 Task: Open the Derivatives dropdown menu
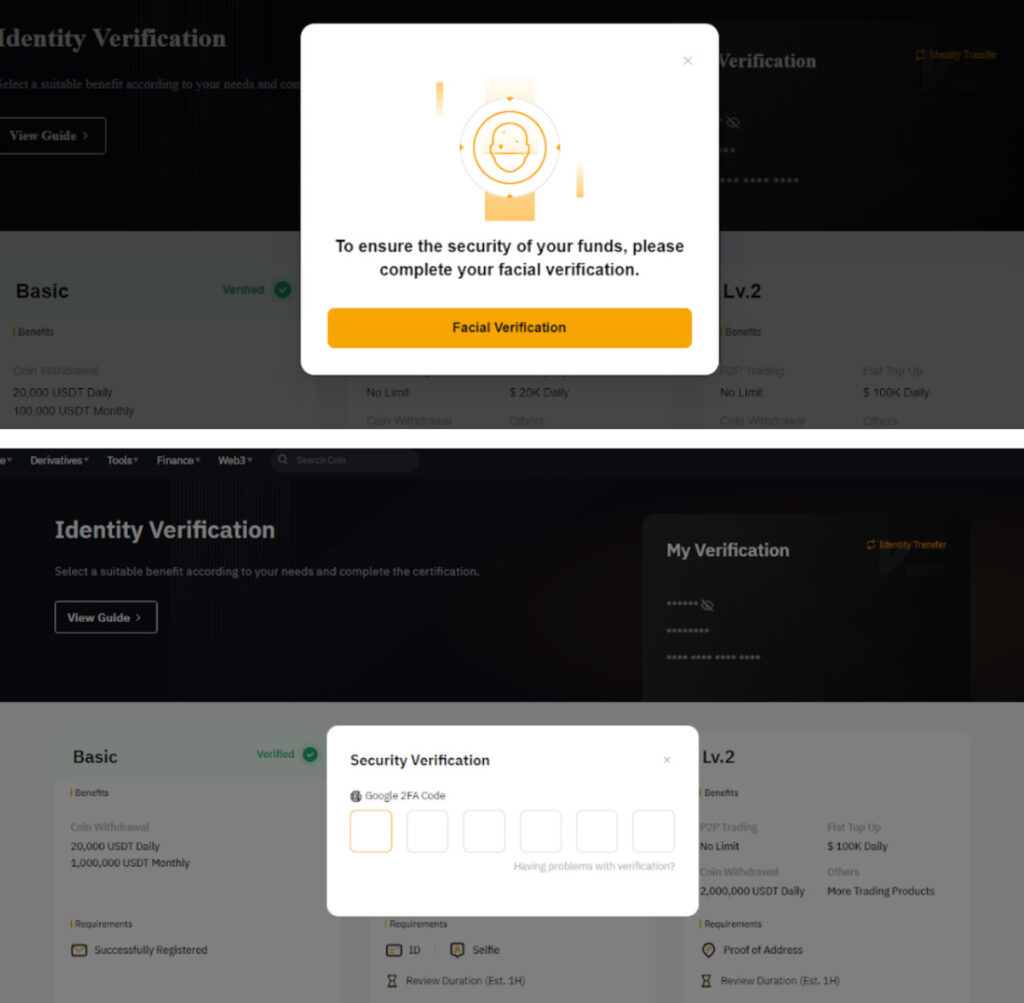59,460
